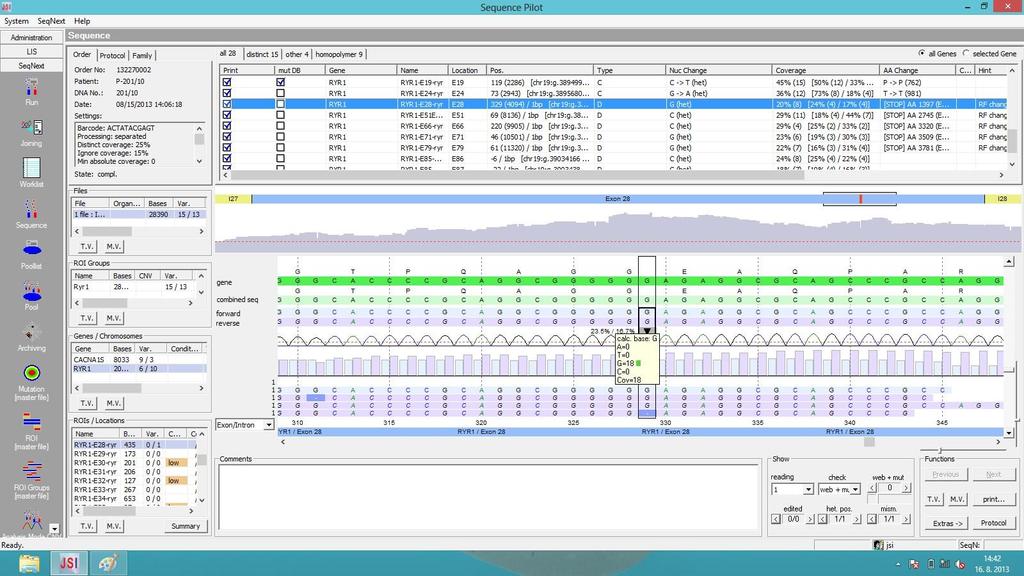
Task: Show the 'homopolymer 9' variants tab
Action: pyautogui.click(x=339, y=54)
